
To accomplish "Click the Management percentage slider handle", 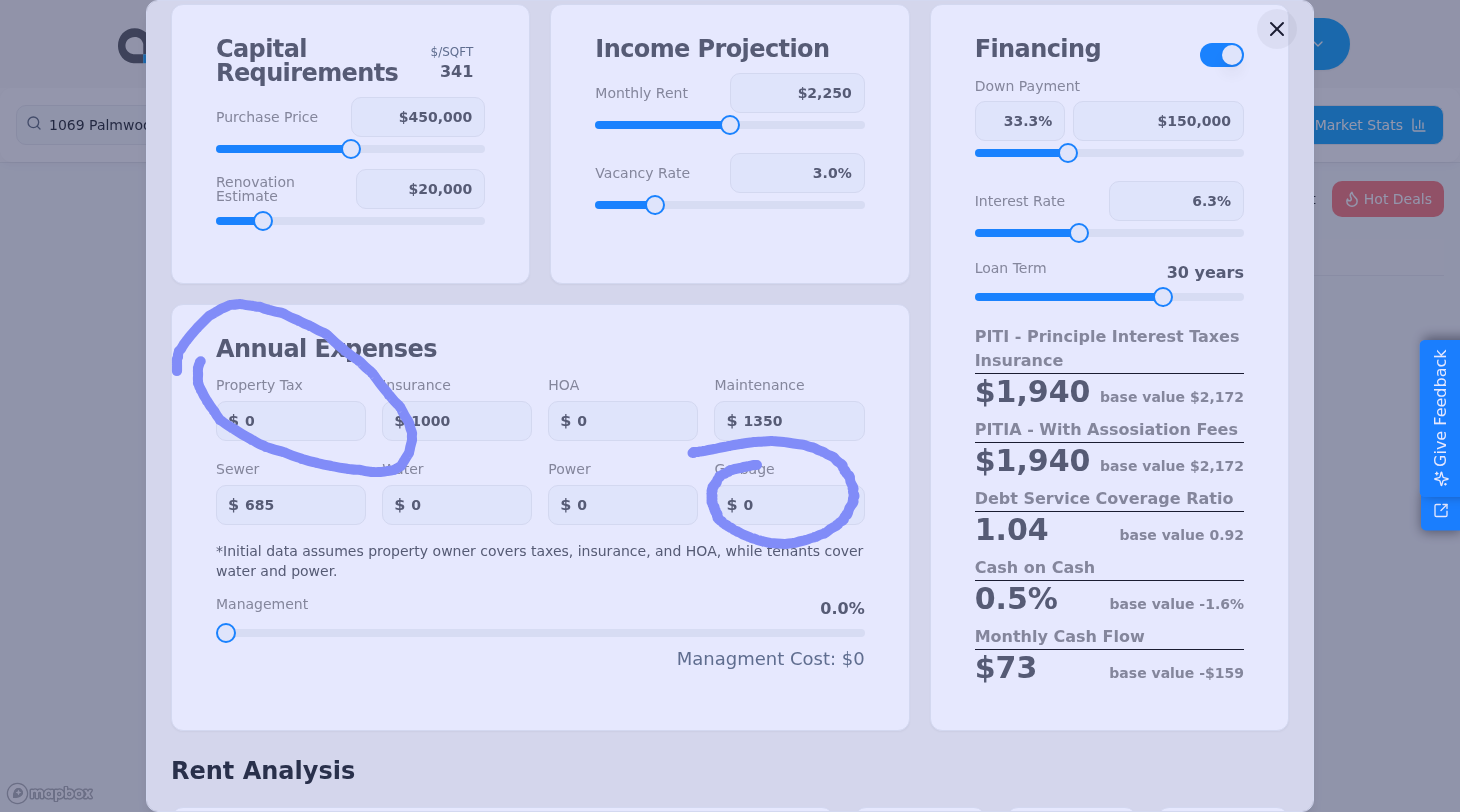I will coord(226,633).
